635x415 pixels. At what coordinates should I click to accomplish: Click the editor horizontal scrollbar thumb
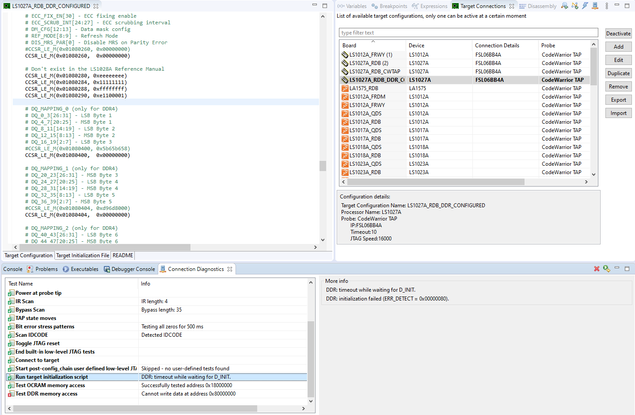(x=105, y=247)
